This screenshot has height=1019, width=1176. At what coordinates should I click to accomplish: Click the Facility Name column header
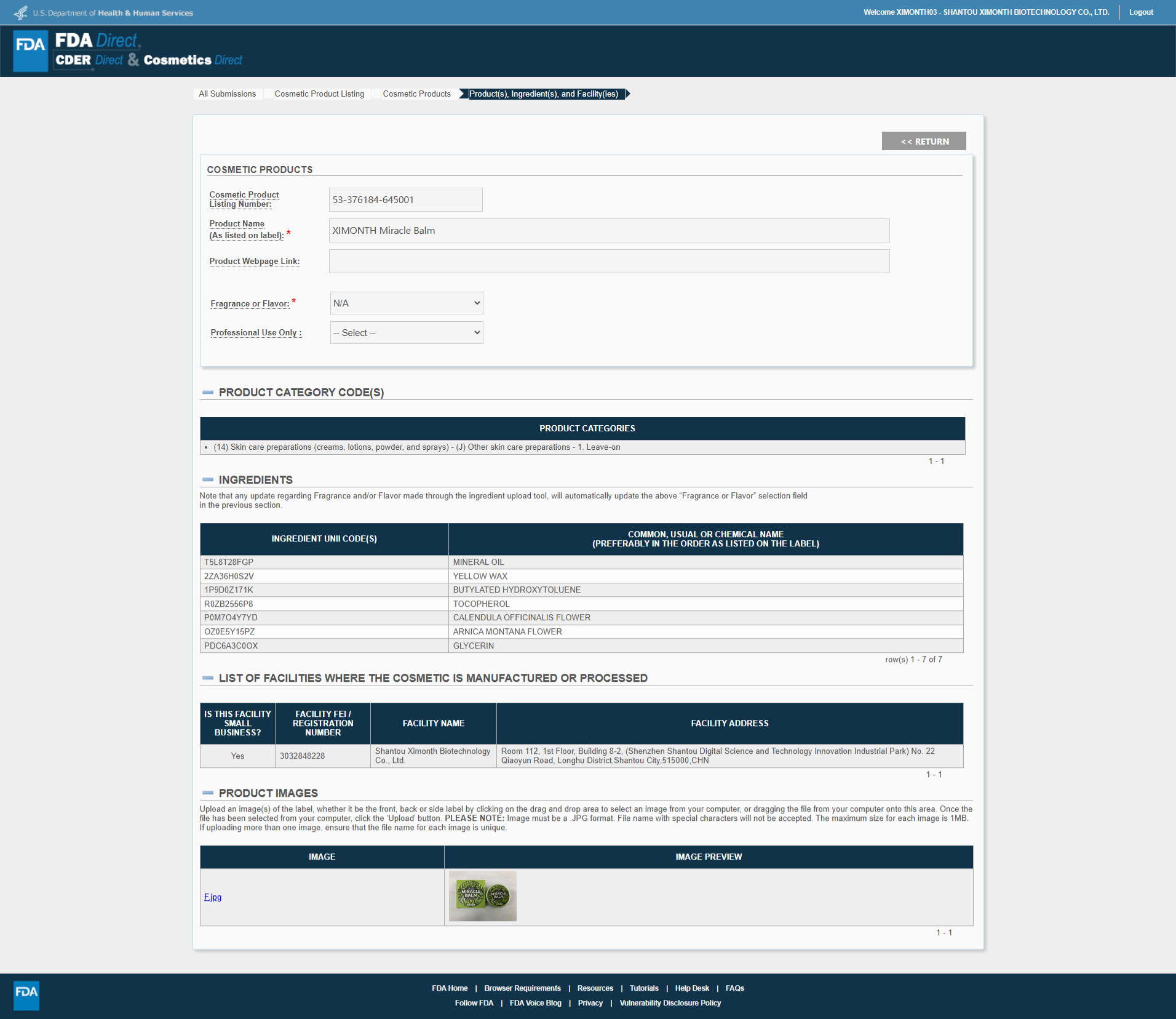pos(434,724)
